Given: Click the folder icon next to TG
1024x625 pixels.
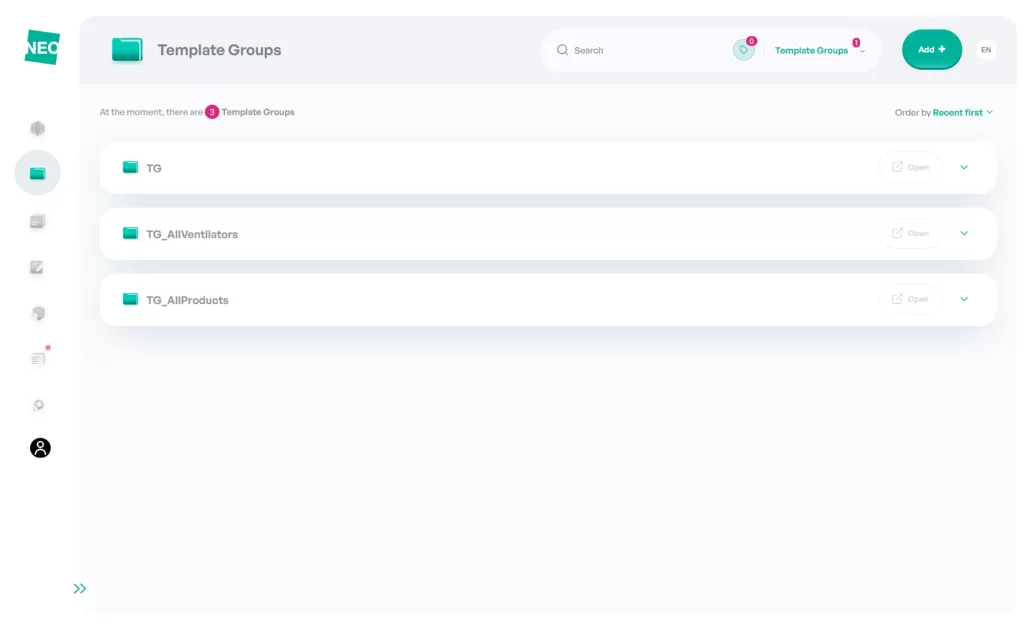Looking at the screenshot, I should pos(131,167).
